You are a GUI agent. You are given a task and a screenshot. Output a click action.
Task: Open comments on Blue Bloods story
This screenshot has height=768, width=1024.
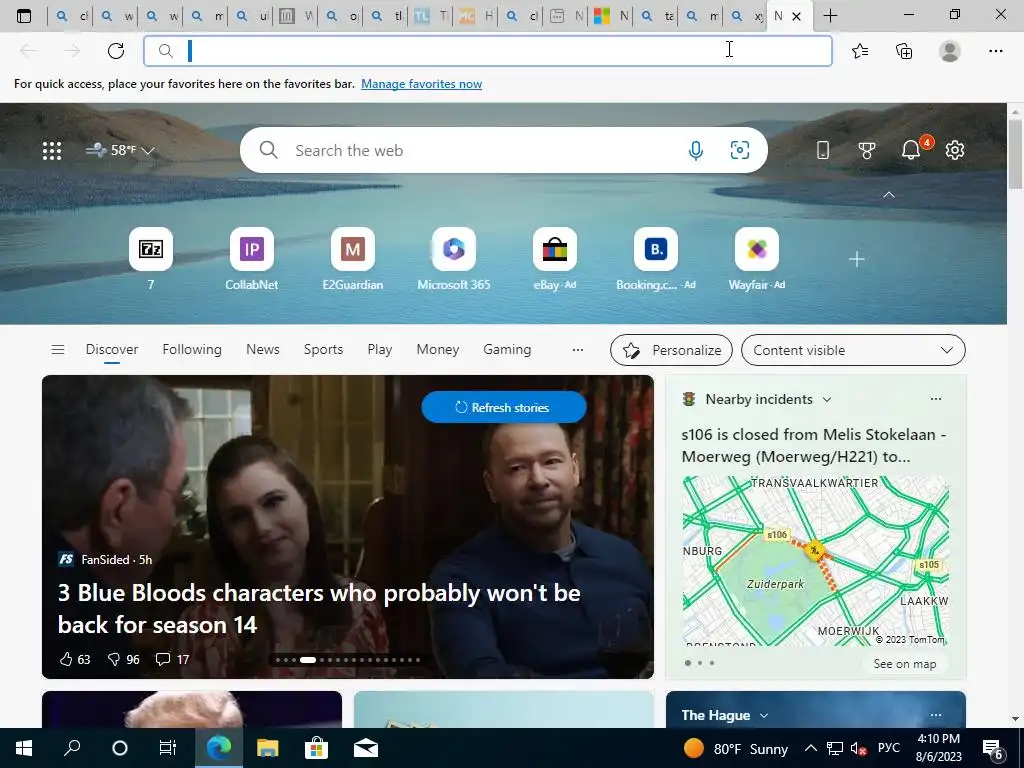[172, 660]
